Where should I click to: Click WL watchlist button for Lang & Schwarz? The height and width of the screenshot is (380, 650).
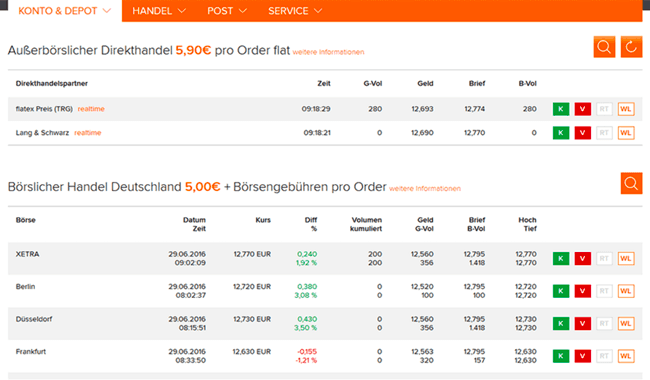[626, 133]
